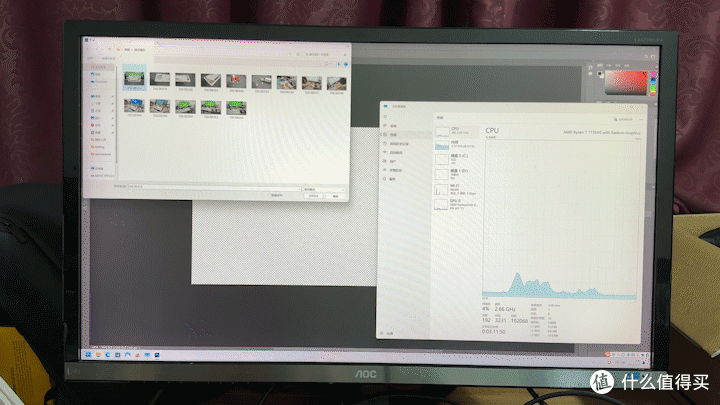
Task: Select the thumbnail showing a red object
Action: (236, 81)
